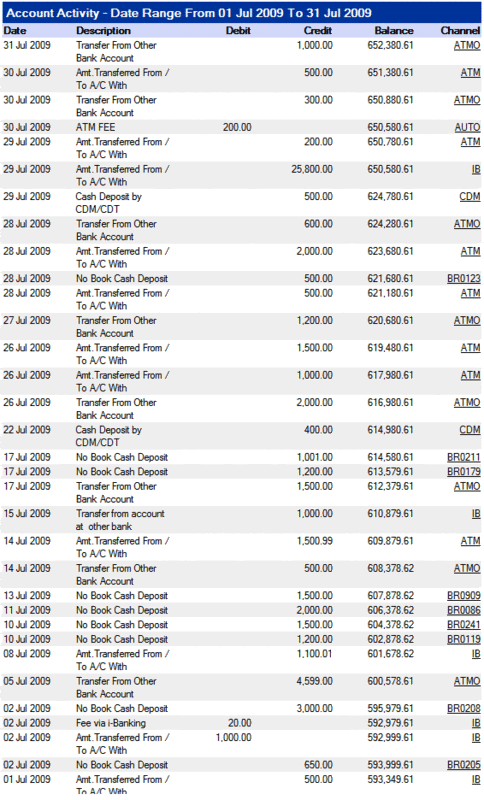
Task: Open the BR0909 channel link
Action: (x=464, y=596)
